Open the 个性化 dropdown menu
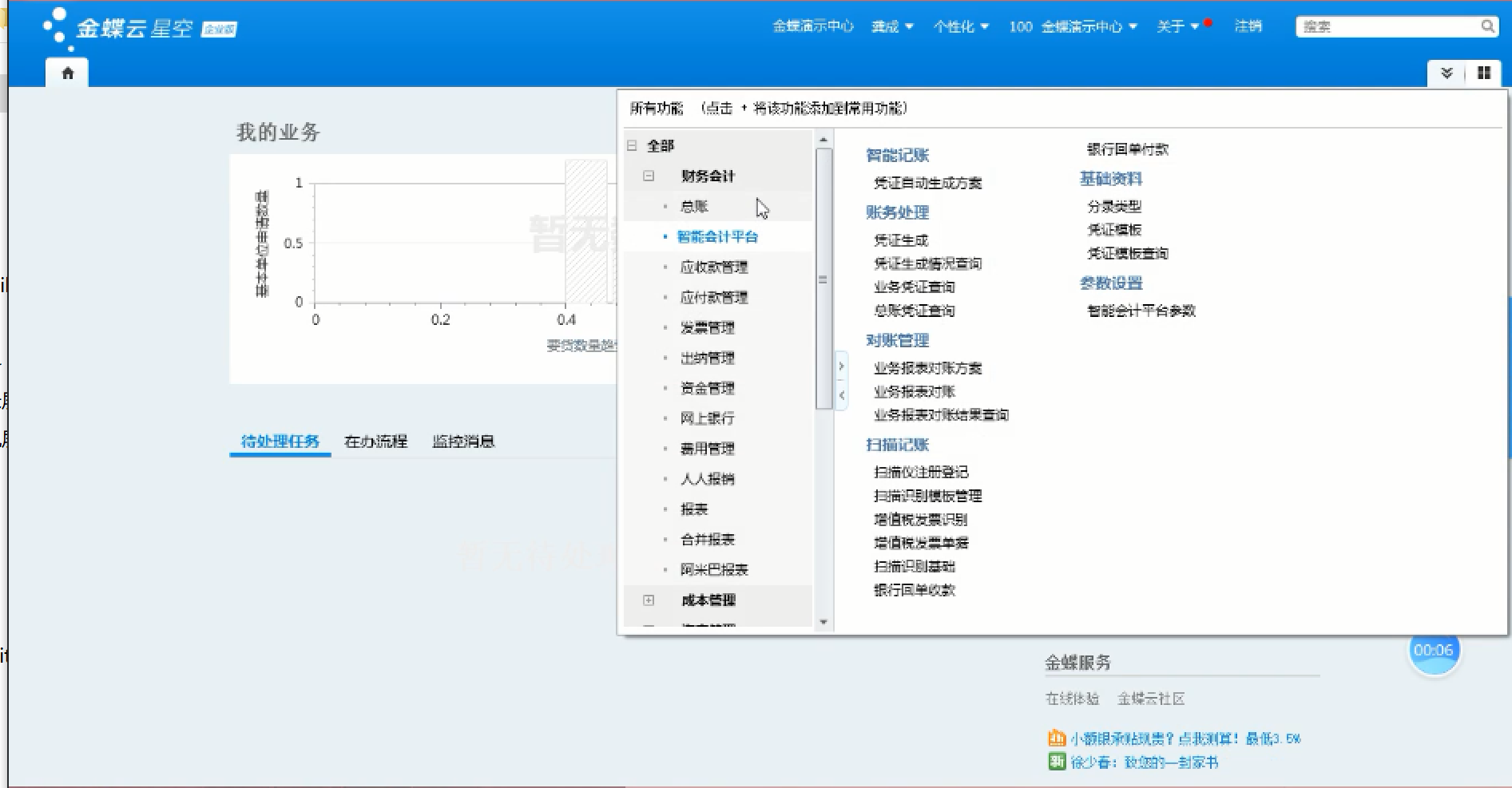The image size is (1512, 788). click(961, 26)
